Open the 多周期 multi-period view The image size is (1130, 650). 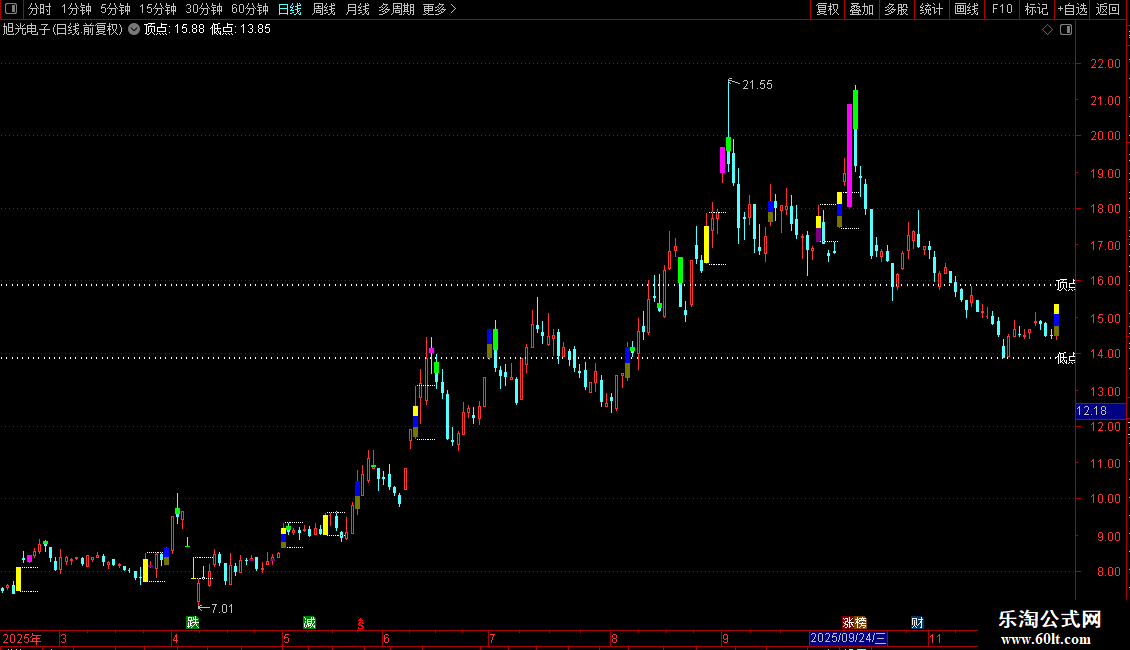point(396,9)
